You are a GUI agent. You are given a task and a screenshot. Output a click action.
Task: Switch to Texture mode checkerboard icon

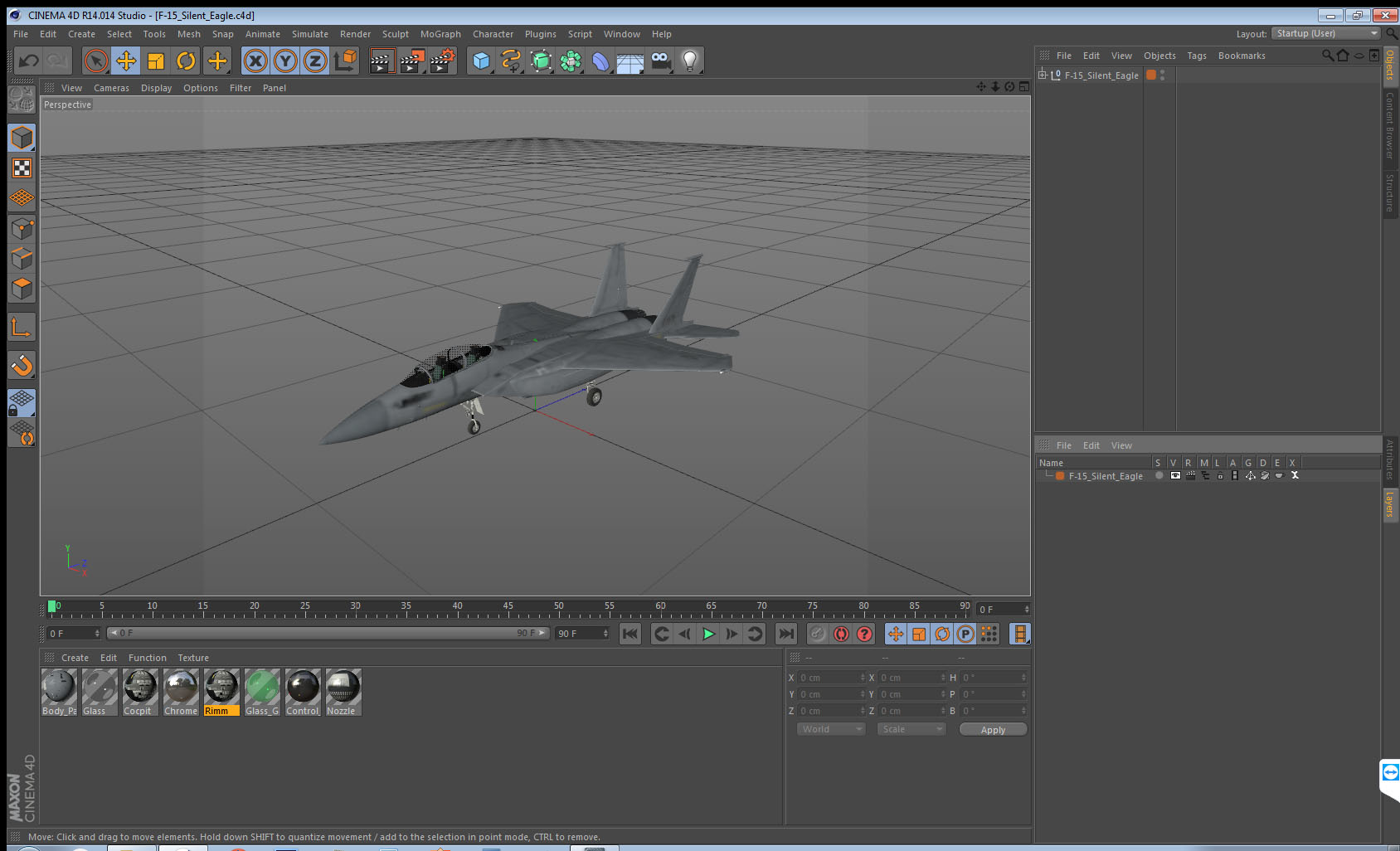pos(22,168)
